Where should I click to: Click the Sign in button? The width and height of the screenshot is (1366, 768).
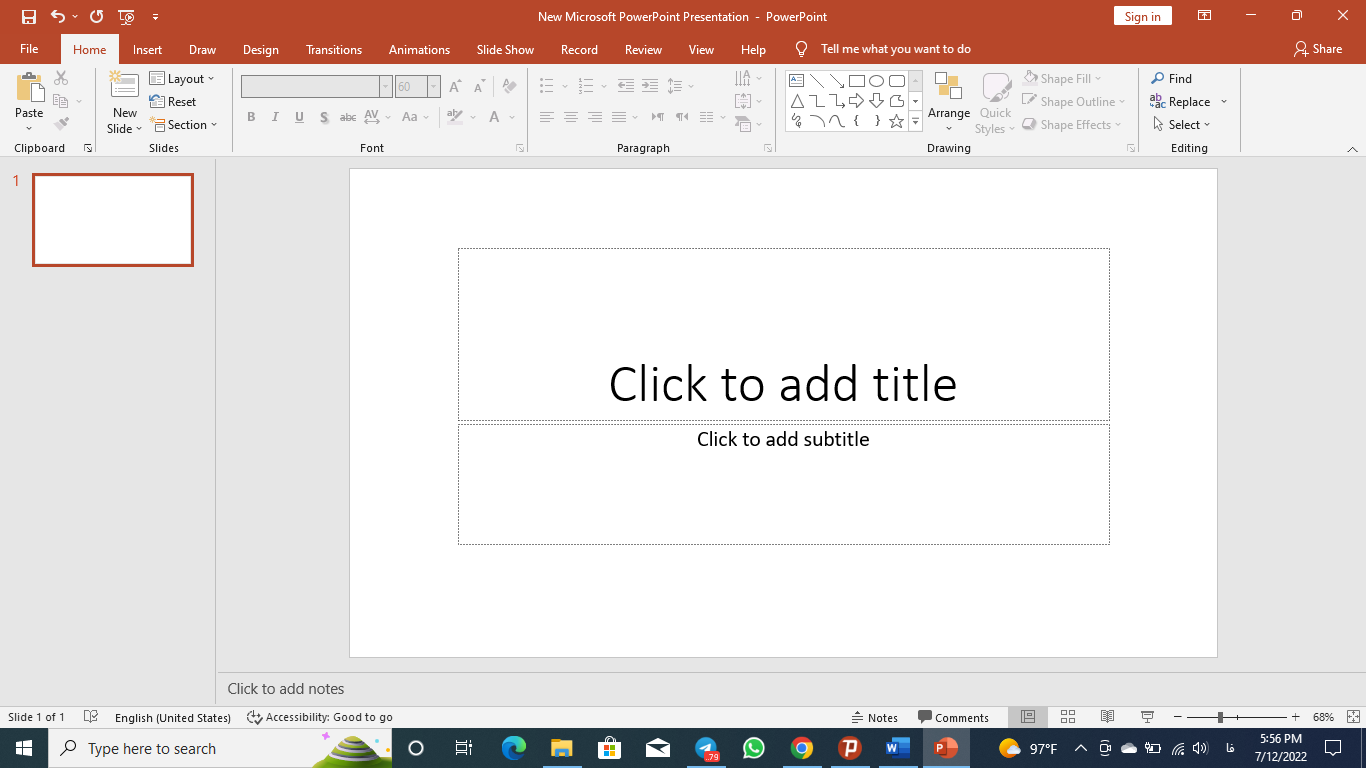[1142, 16]
